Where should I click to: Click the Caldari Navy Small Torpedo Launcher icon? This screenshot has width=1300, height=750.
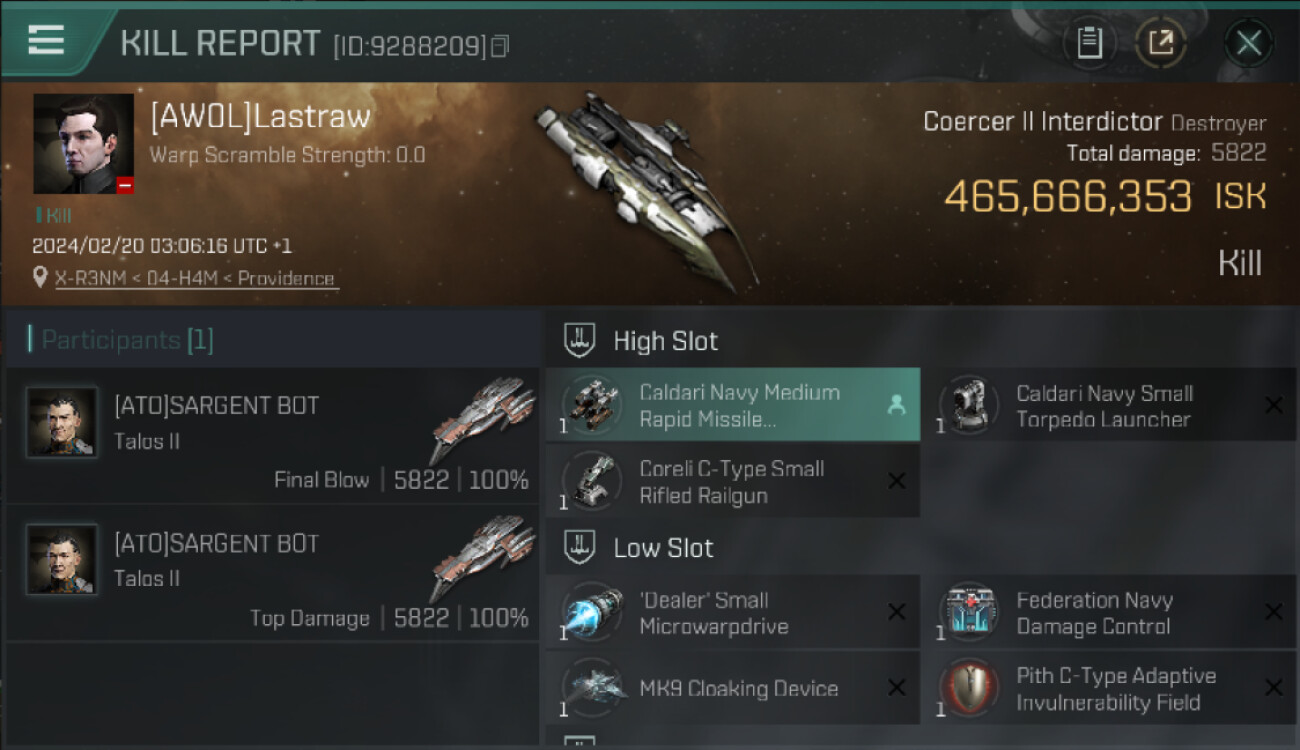970,405
